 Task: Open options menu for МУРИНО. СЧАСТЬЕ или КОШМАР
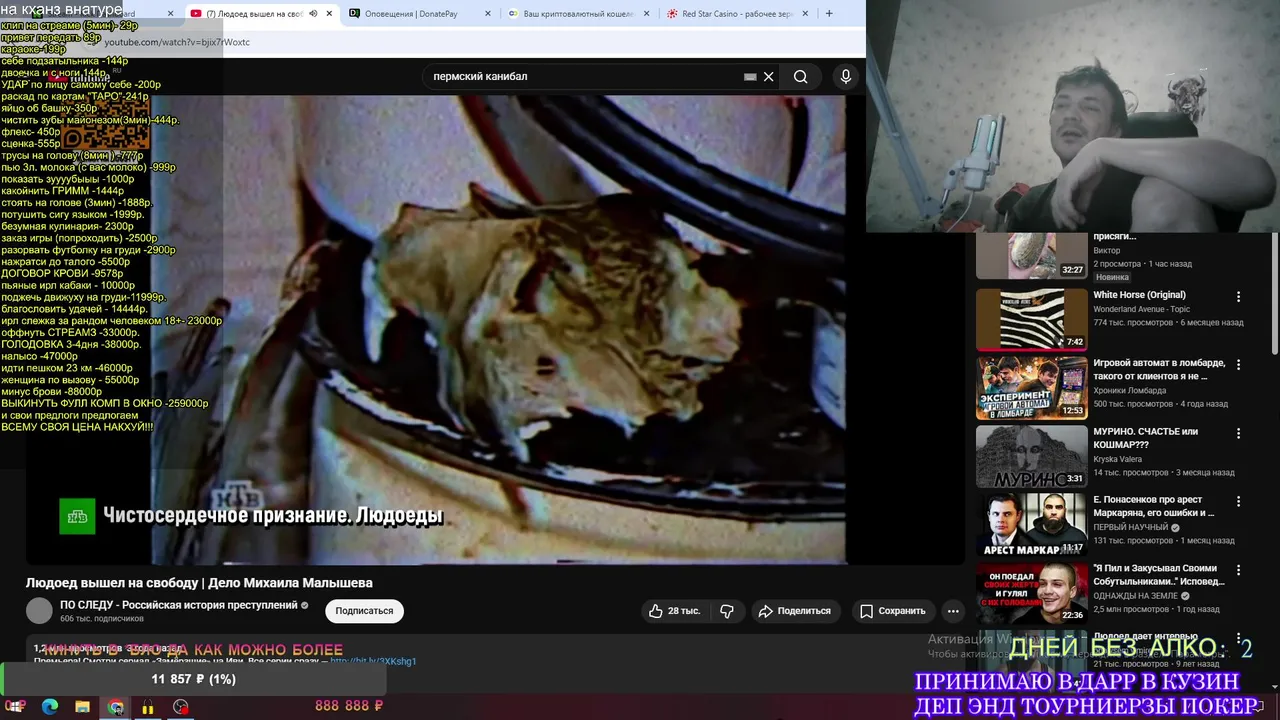coord(1238,433)
